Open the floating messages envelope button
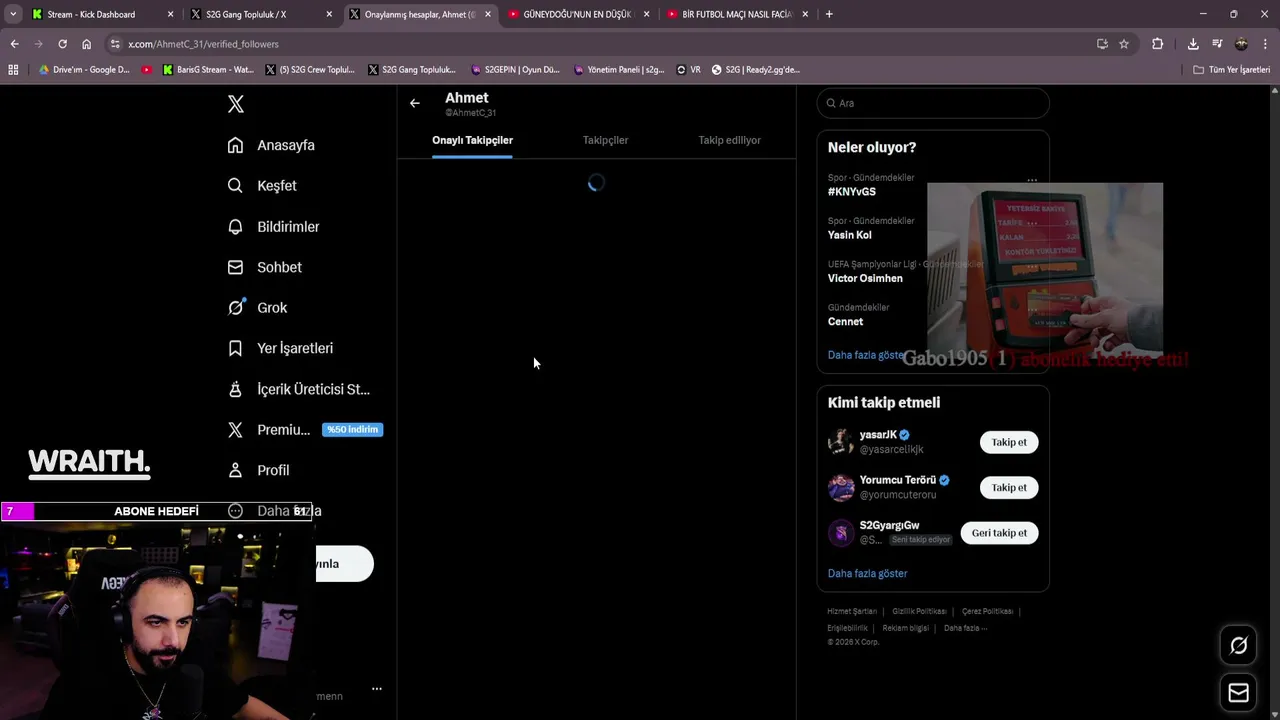The width and height of the screenshot is (1280, 720). pyautogui.click(x=1238, y=693)
